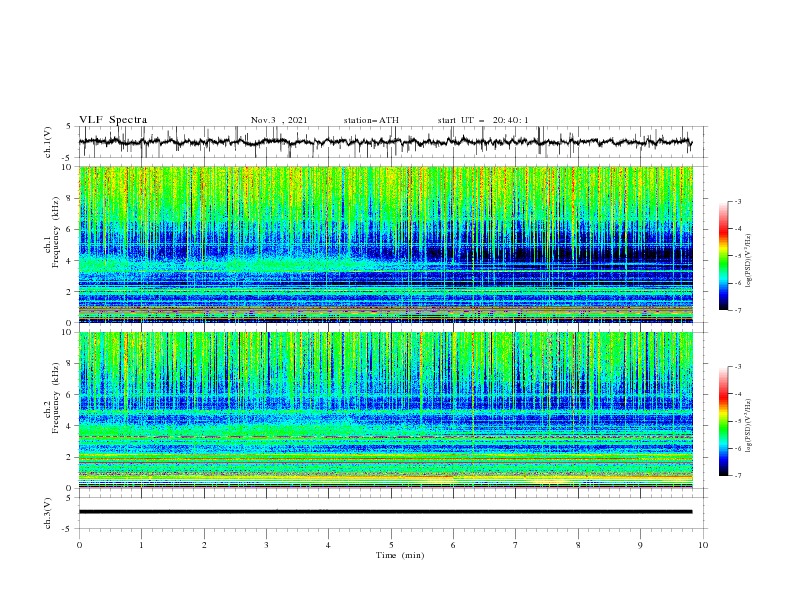
Task: Click the ch.1 spectrogram color scale bar
Action: 723,256
